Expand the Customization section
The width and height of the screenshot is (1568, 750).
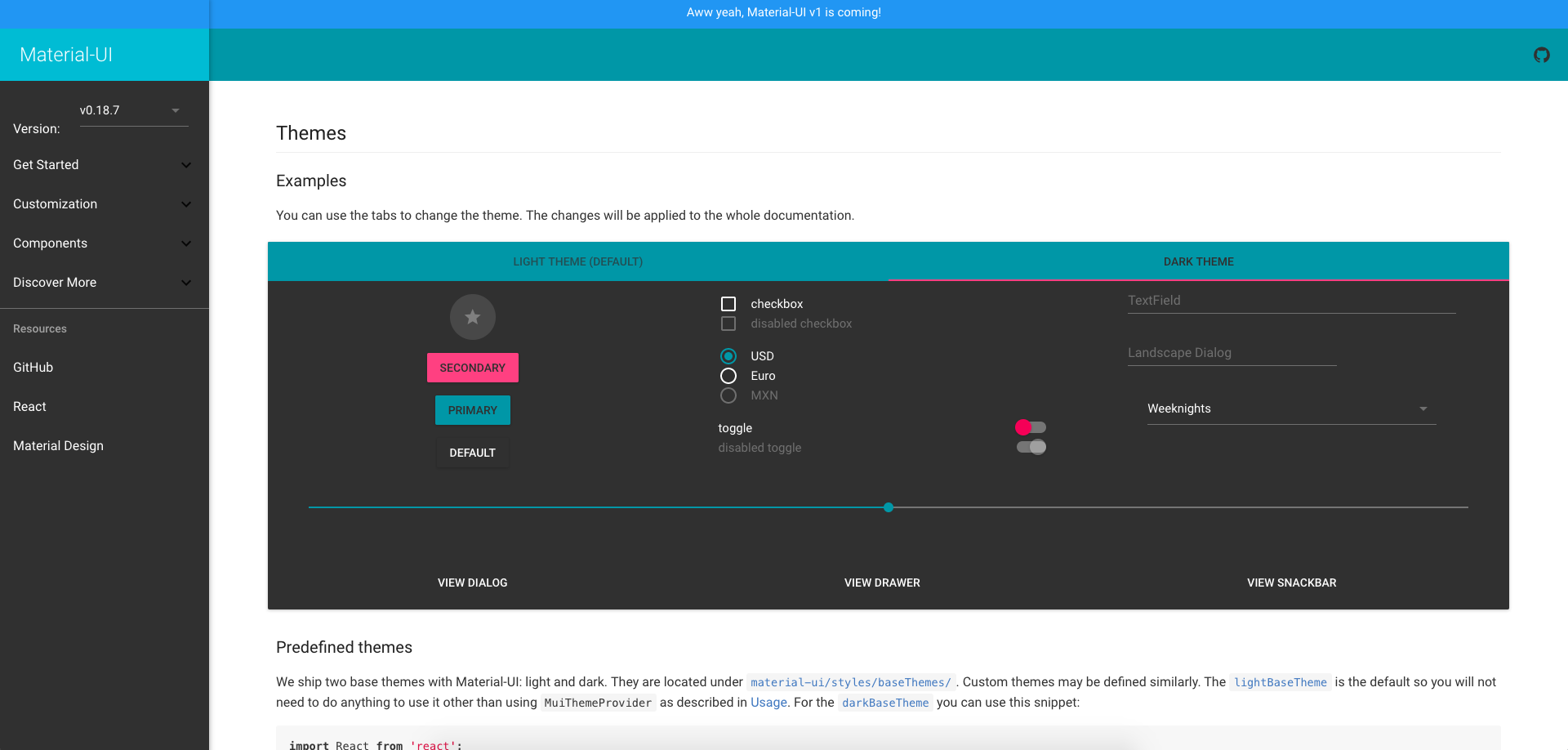click(x=105, y=204)
